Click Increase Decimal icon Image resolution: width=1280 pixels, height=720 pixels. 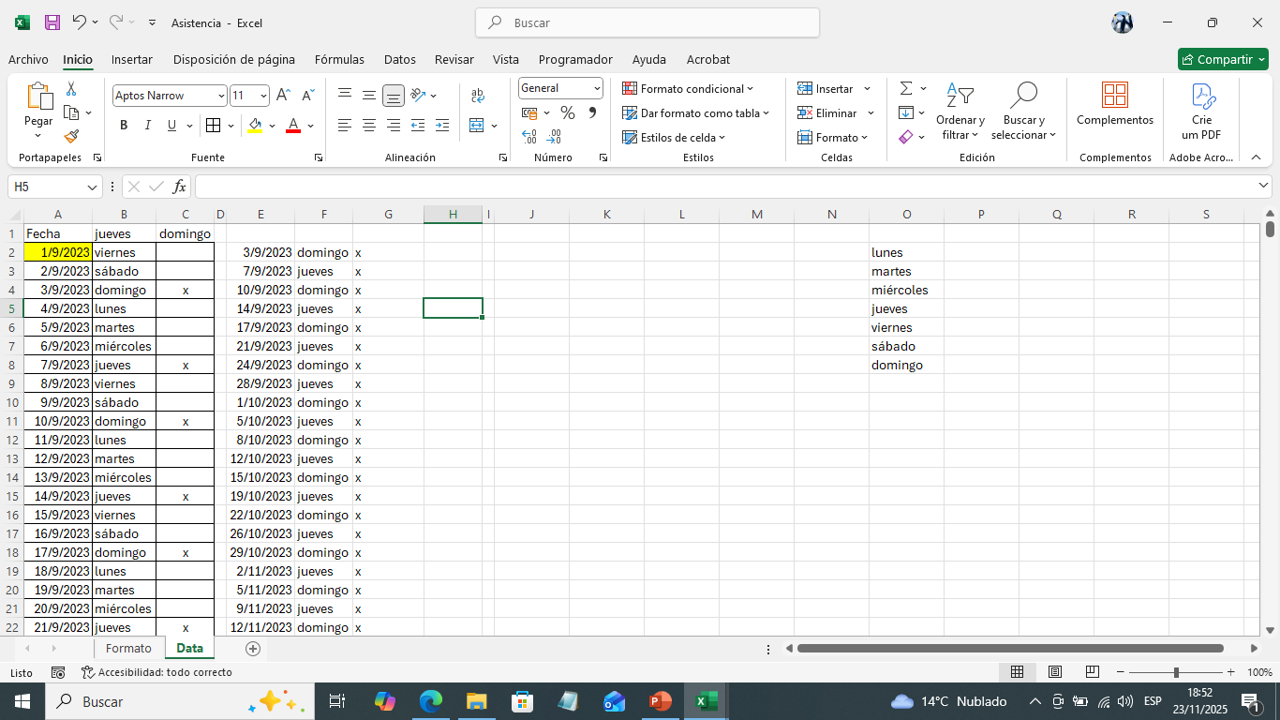coord(530,137)
